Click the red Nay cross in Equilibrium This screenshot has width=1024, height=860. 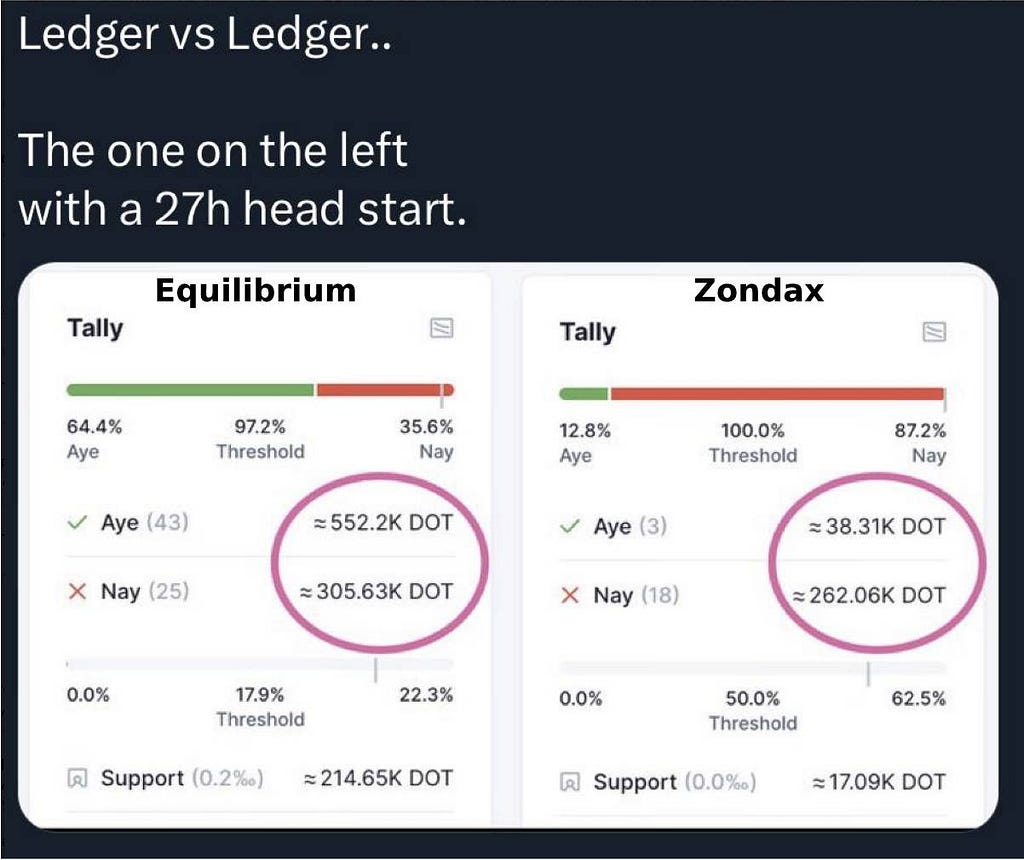coord(77,592)
